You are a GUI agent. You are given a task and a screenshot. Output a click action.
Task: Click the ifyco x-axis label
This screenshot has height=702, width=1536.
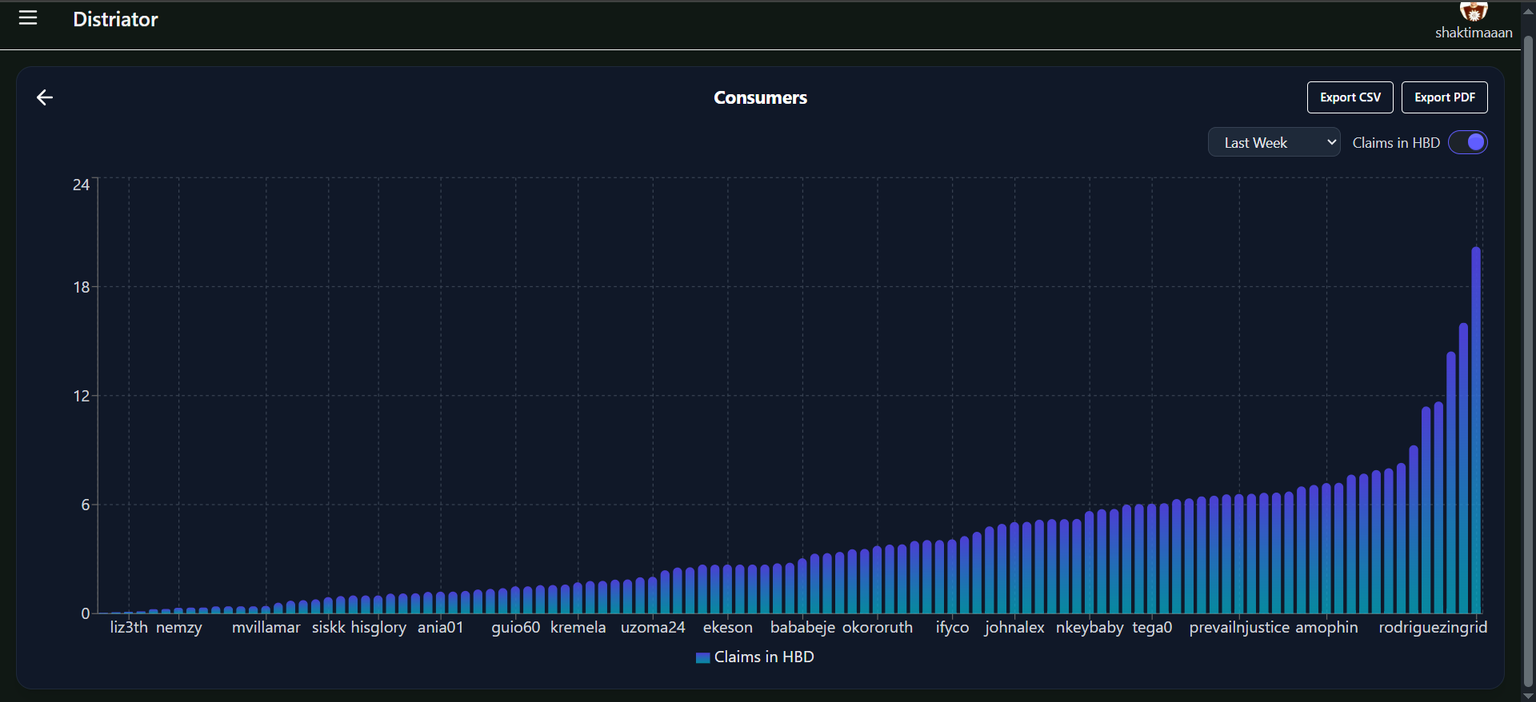click(x=952, y=628)
